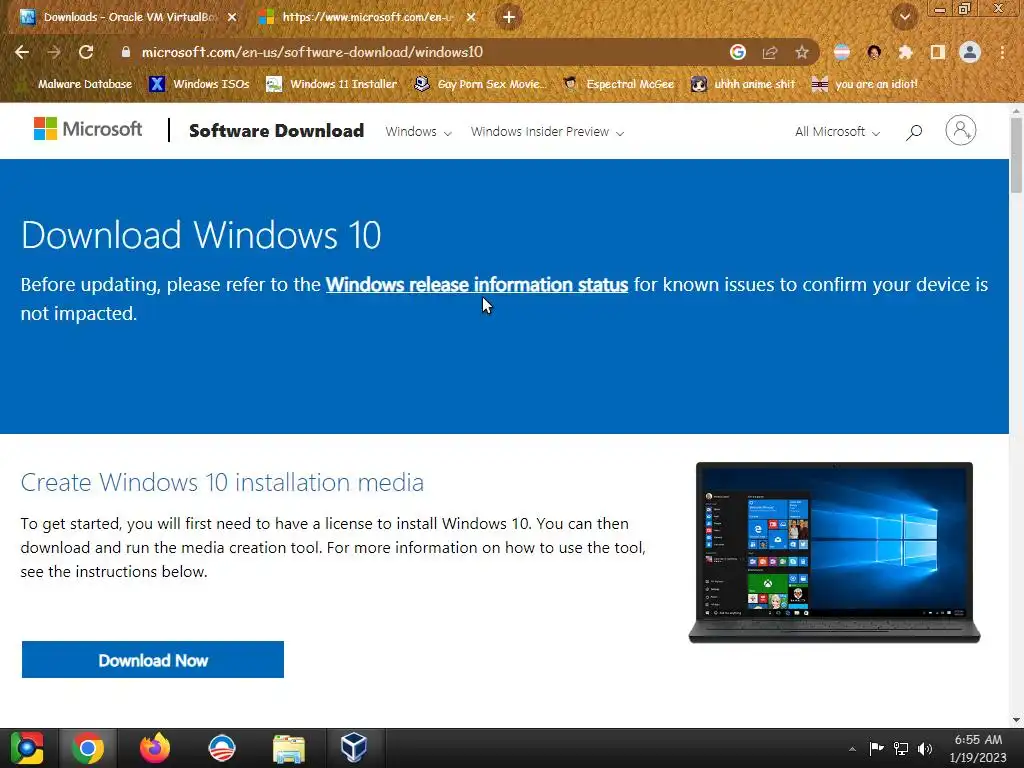Expand the Windows Insider Preview dropdown
This screenshot has height=768, width=1024.
(x=547, y=132)
